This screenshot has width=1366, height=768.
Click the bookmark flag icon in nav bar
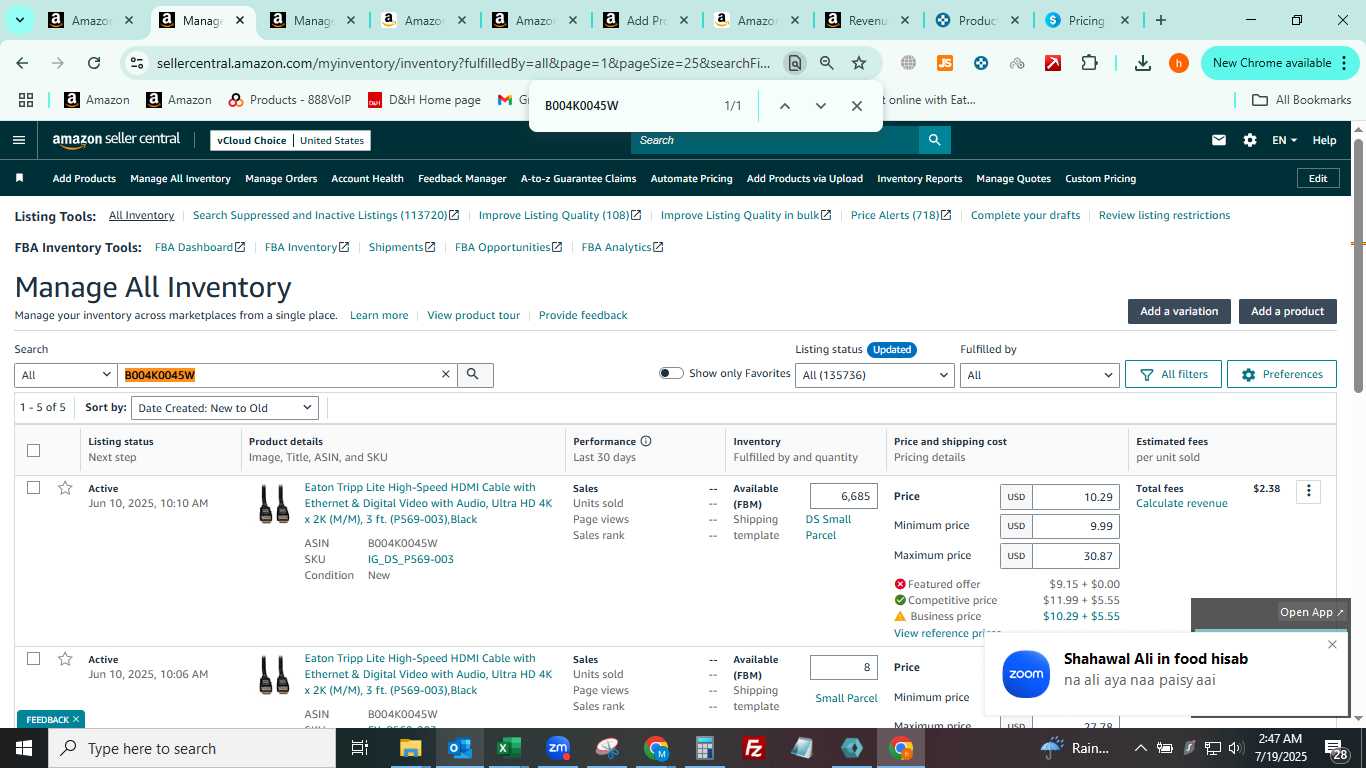pyautogui.click(x=19, y=178)
